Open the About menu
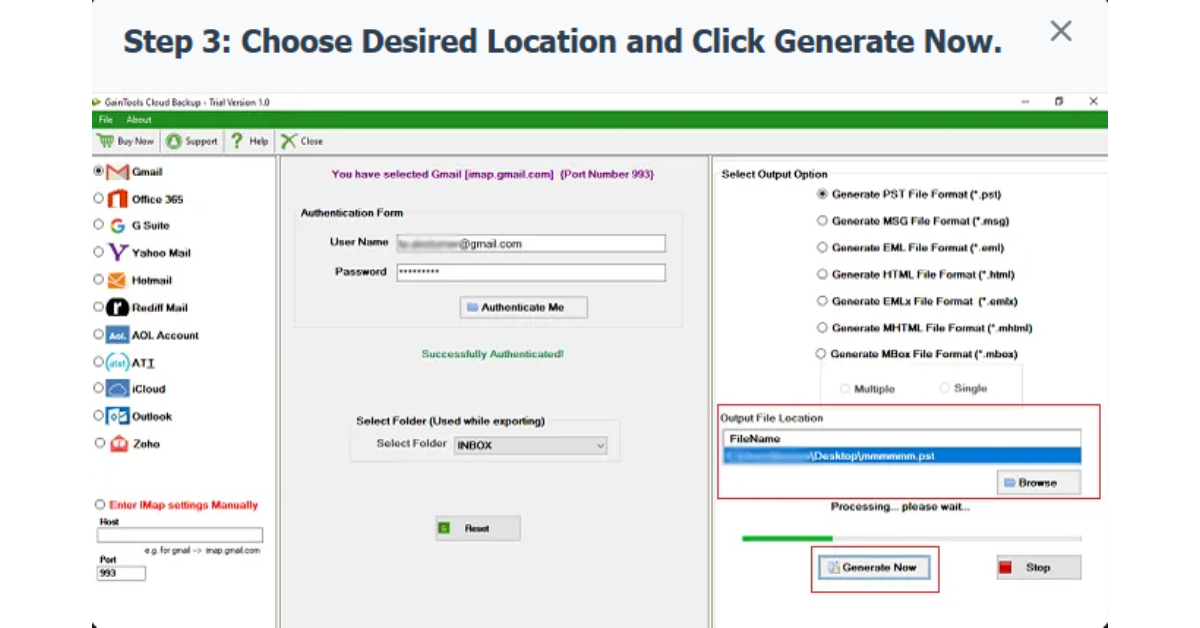Screen dimensions: 1200x628 (x=139, y=120)
